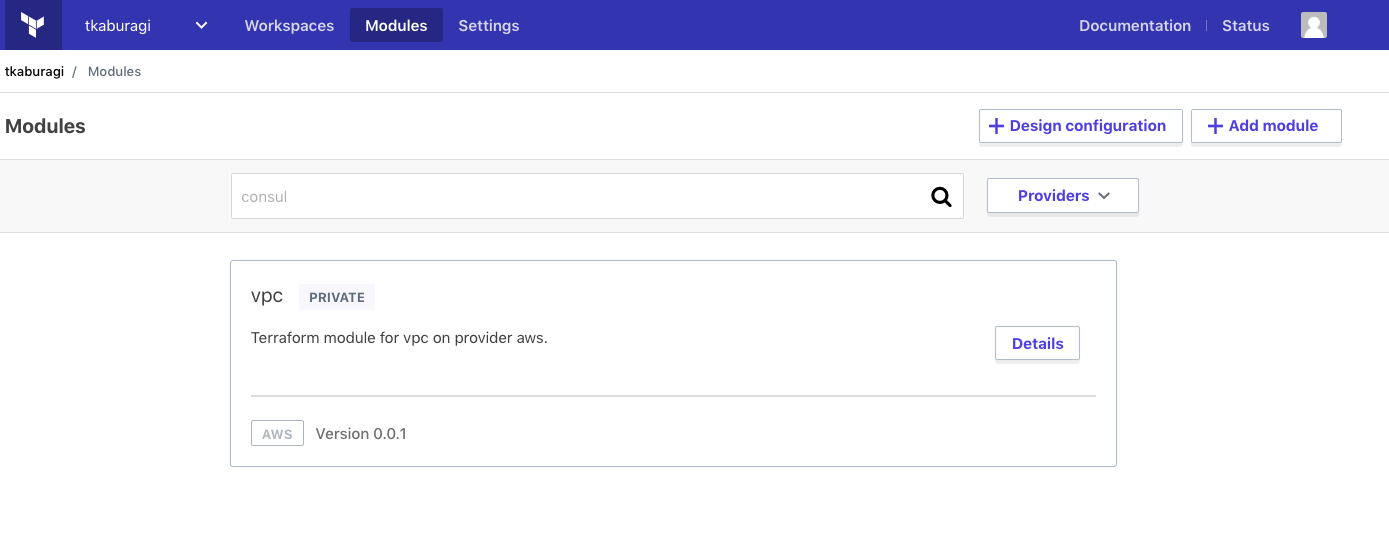The height and width of the screenshot is (537, 1389).
Task: Click the chevron beside tkaburagi
Action: coord(201,25)
